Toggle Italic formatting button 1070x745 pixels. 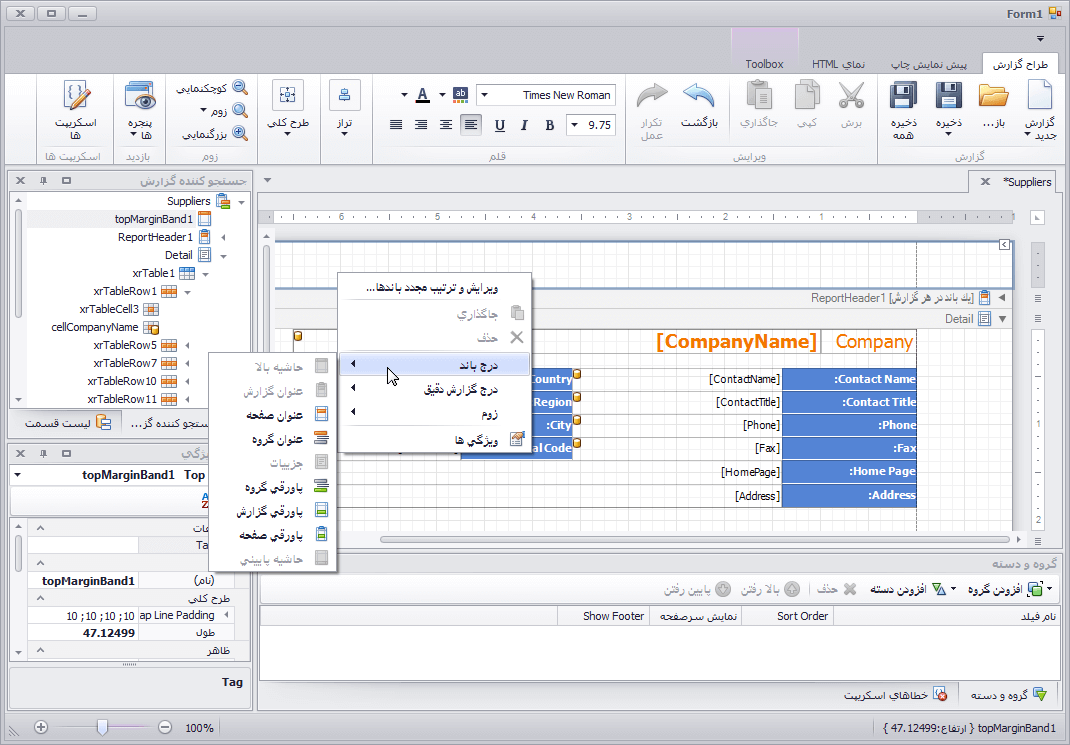click(x=523, y=125)
